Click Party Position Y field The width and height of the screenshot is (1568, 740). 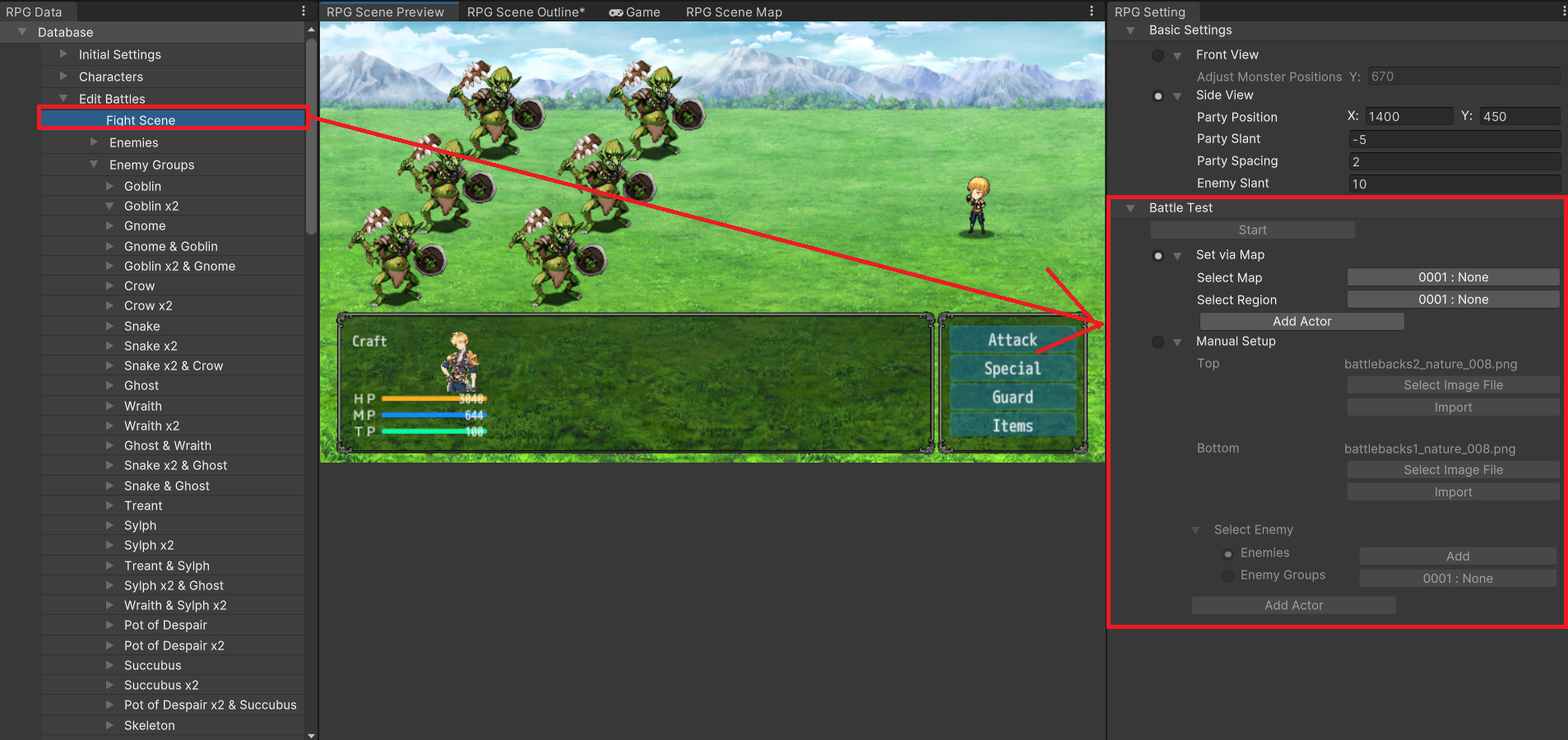(1519, 117)
